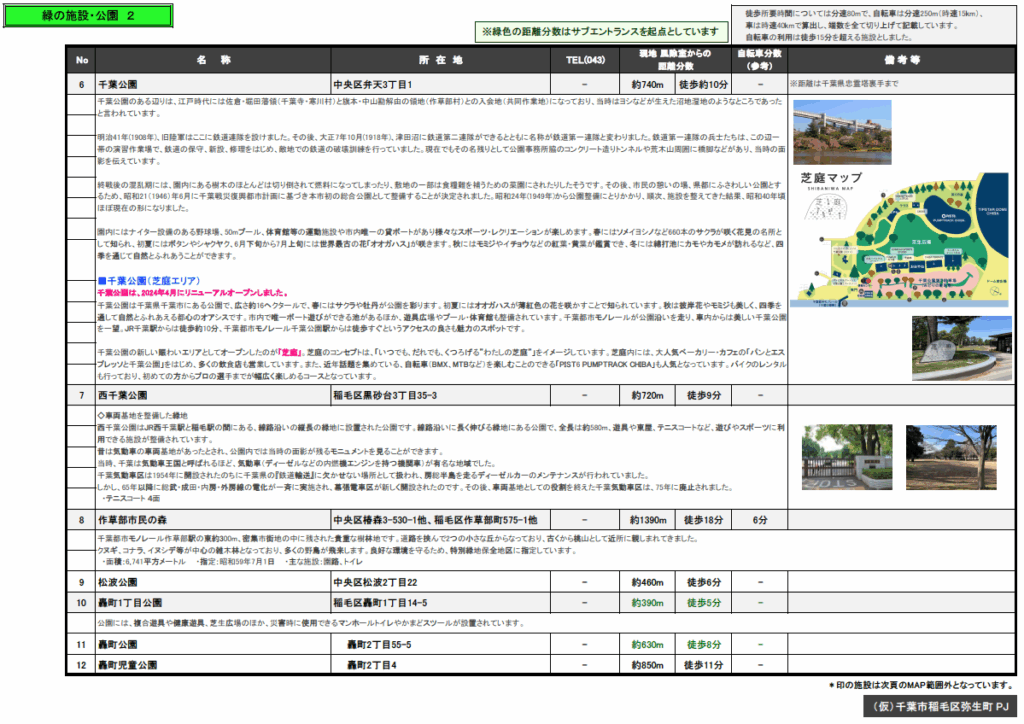Select address '轟町2丁目55-5'
The image size is (1024, 724).
point(379,645)
